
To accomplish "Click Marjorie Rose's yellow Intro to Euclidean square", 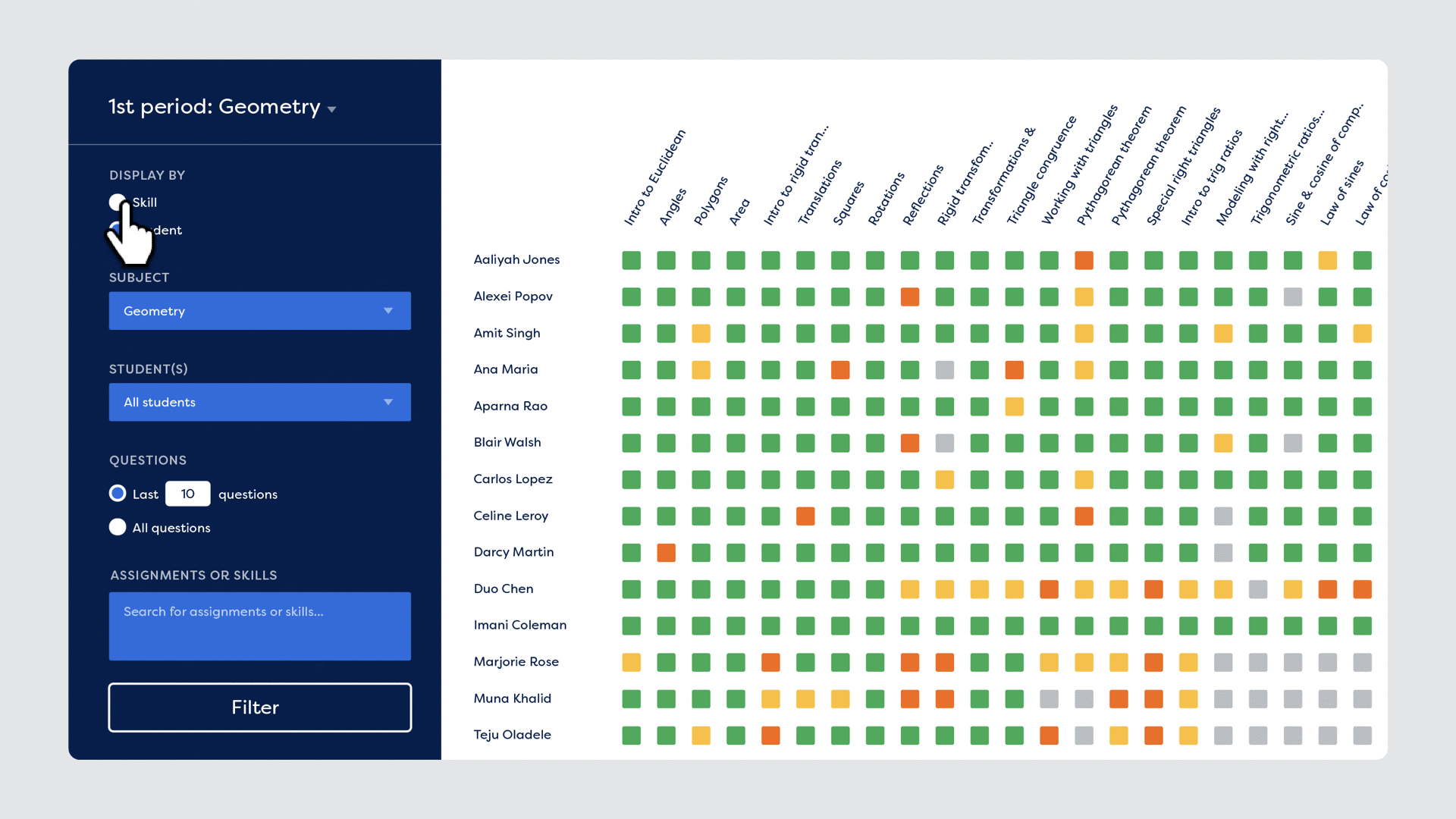I will (631, 662).
